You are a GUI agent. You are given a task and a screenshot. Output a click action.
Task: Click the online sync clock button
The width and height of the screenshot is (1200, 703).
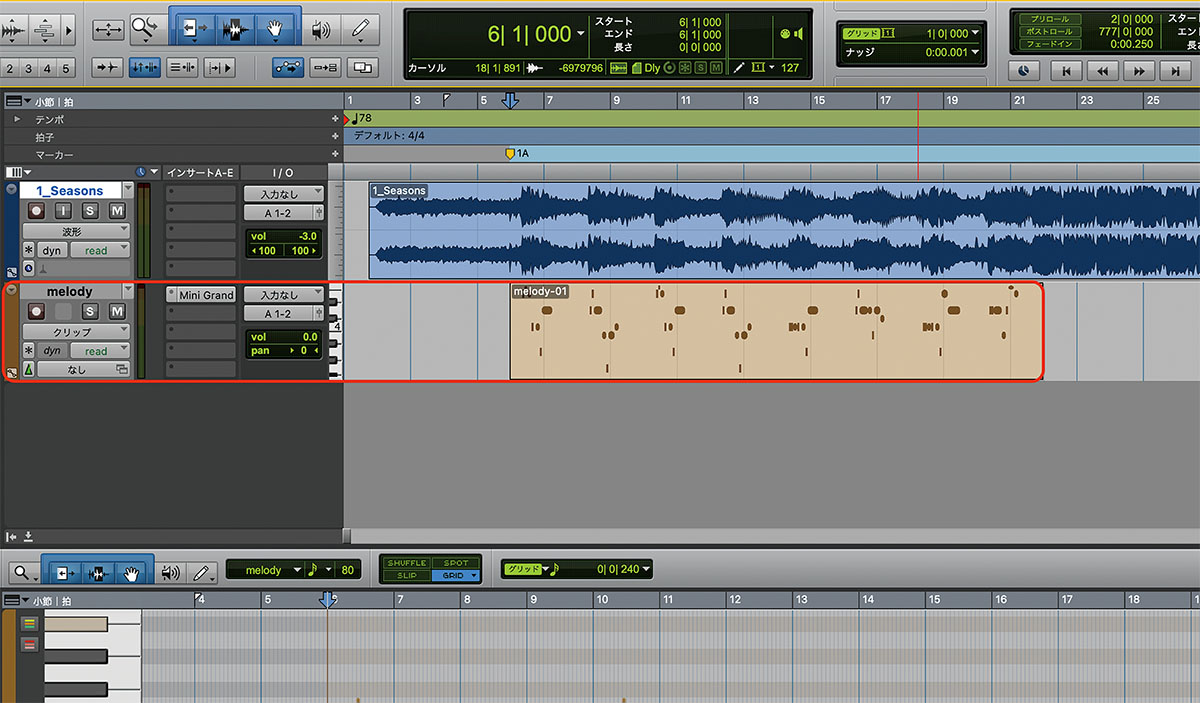click(1024, 71)
